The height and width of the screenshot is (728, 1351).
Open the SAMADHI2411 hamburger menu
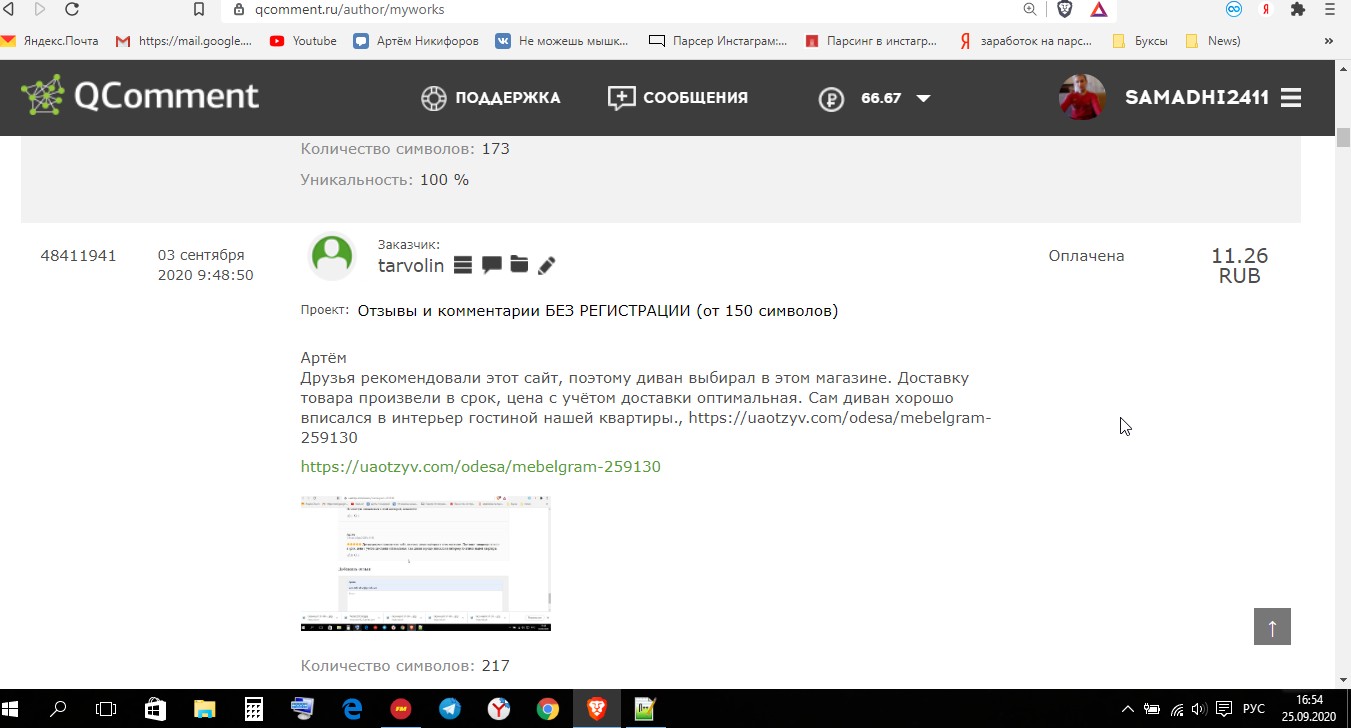coord(1290,98)
